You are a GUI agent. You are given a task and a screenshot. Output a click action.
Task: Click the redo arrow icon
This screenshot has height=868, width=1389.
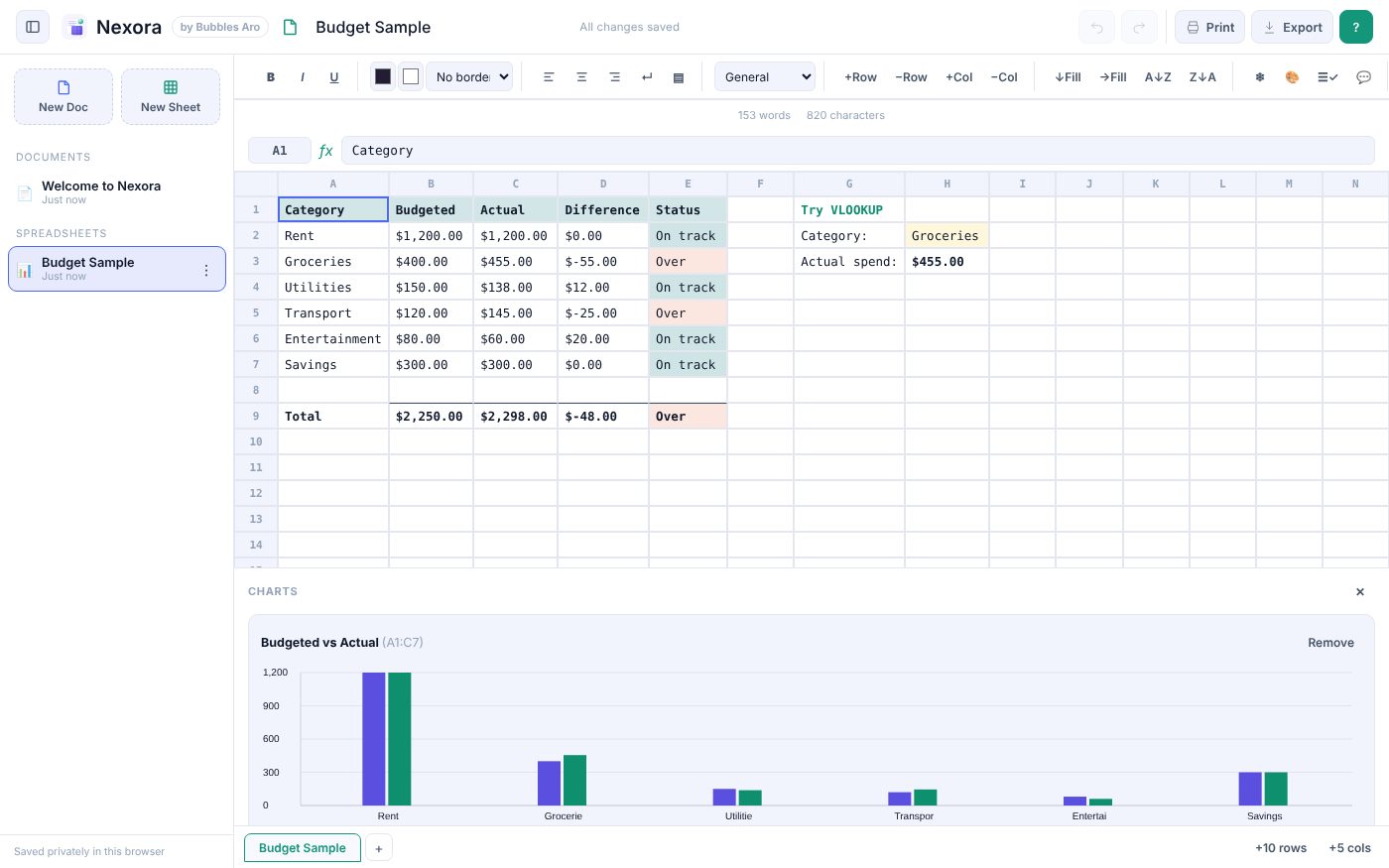tap(1139, 27)
